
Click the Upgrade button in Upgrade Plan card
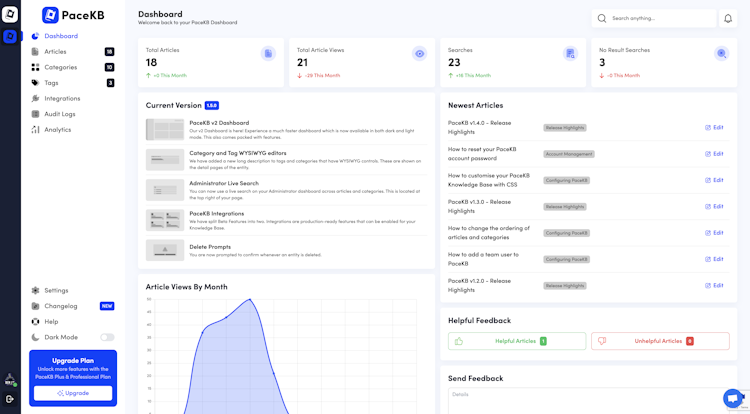pyautogui.click(x=73, y=393)
